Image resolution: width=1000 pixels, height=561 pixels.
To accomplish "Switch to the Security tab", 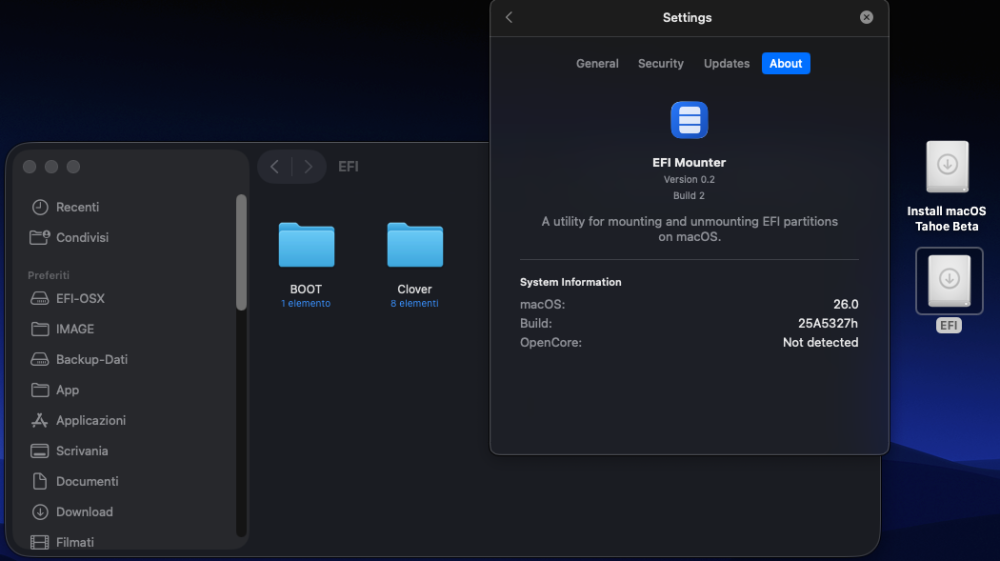I will point(661,63).
